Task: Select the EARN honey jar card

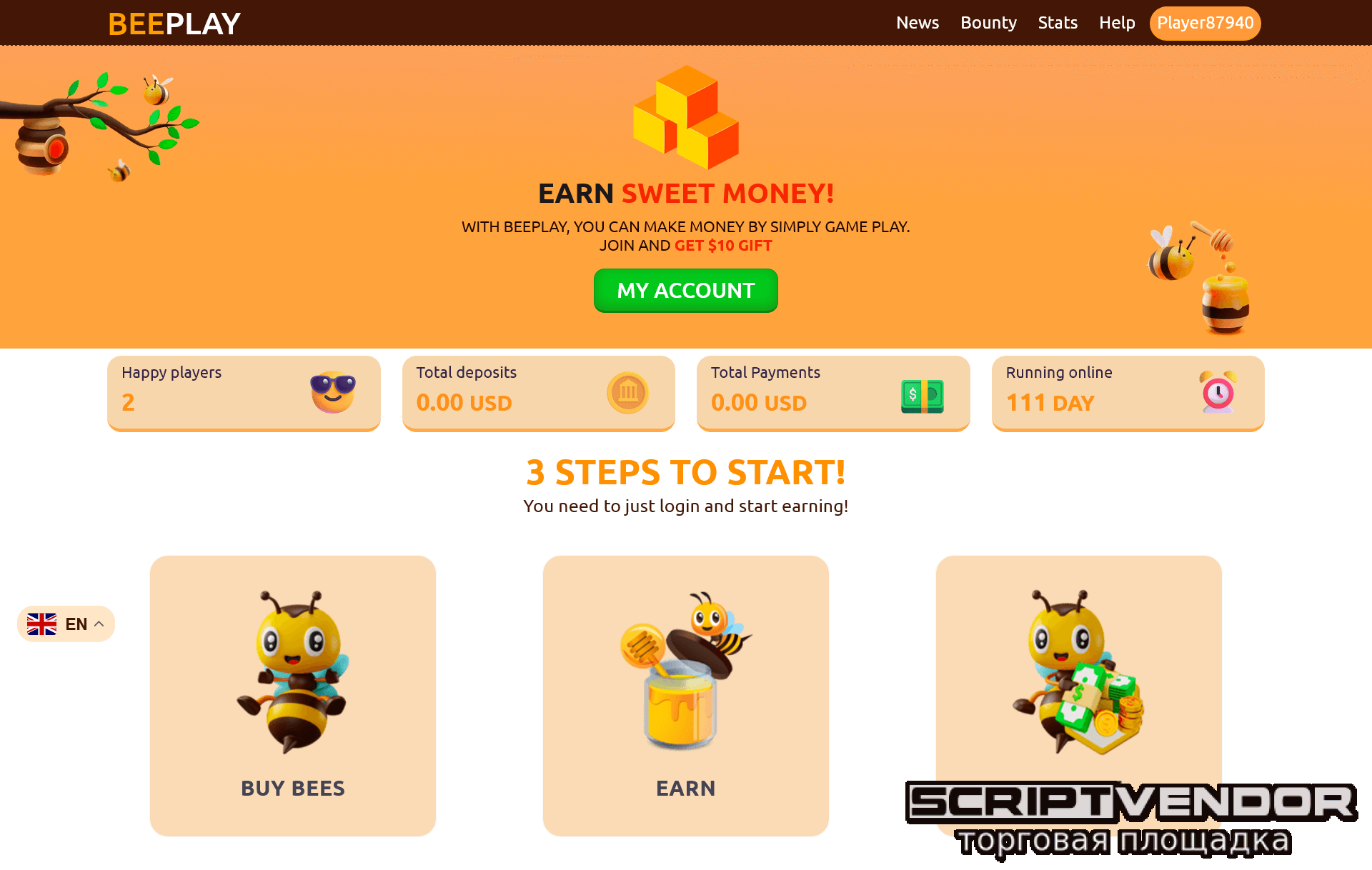Action: tap(686, 696)
